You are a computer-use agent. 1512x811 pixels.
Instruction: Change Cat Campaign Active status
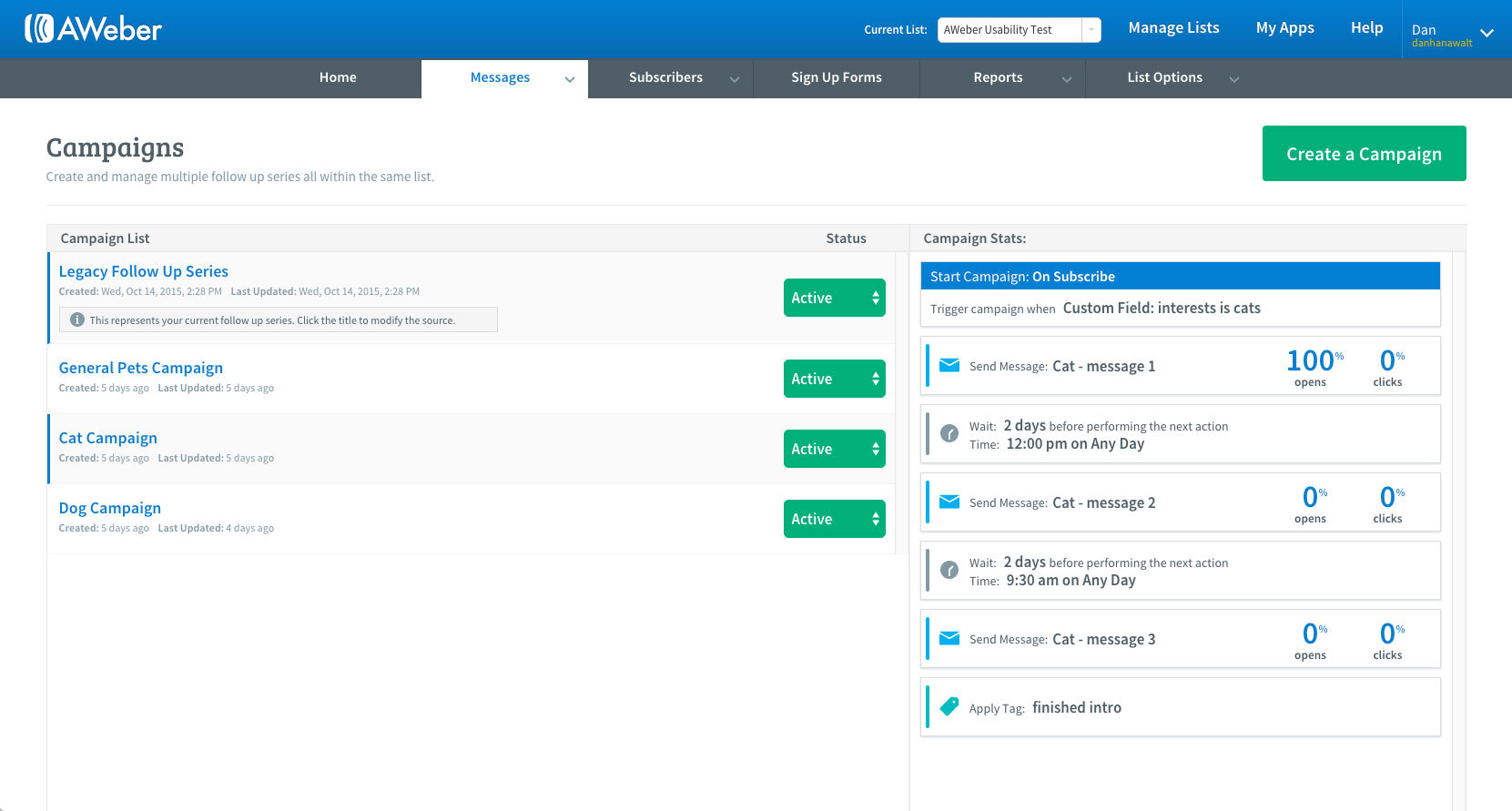click(x=834, y=449)
